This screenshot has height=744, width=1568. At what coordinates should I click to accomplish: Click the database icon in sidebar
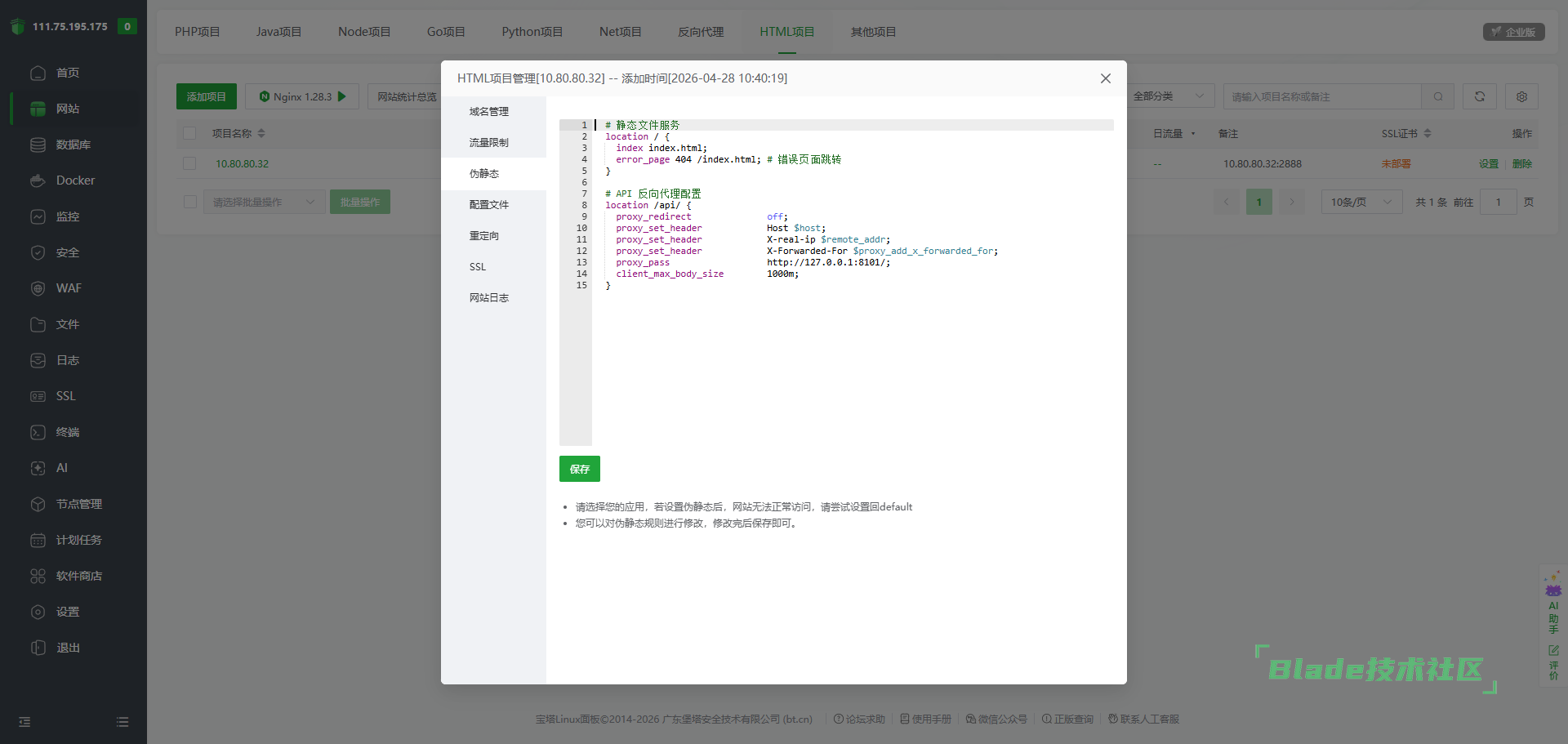tap(38, 145)
